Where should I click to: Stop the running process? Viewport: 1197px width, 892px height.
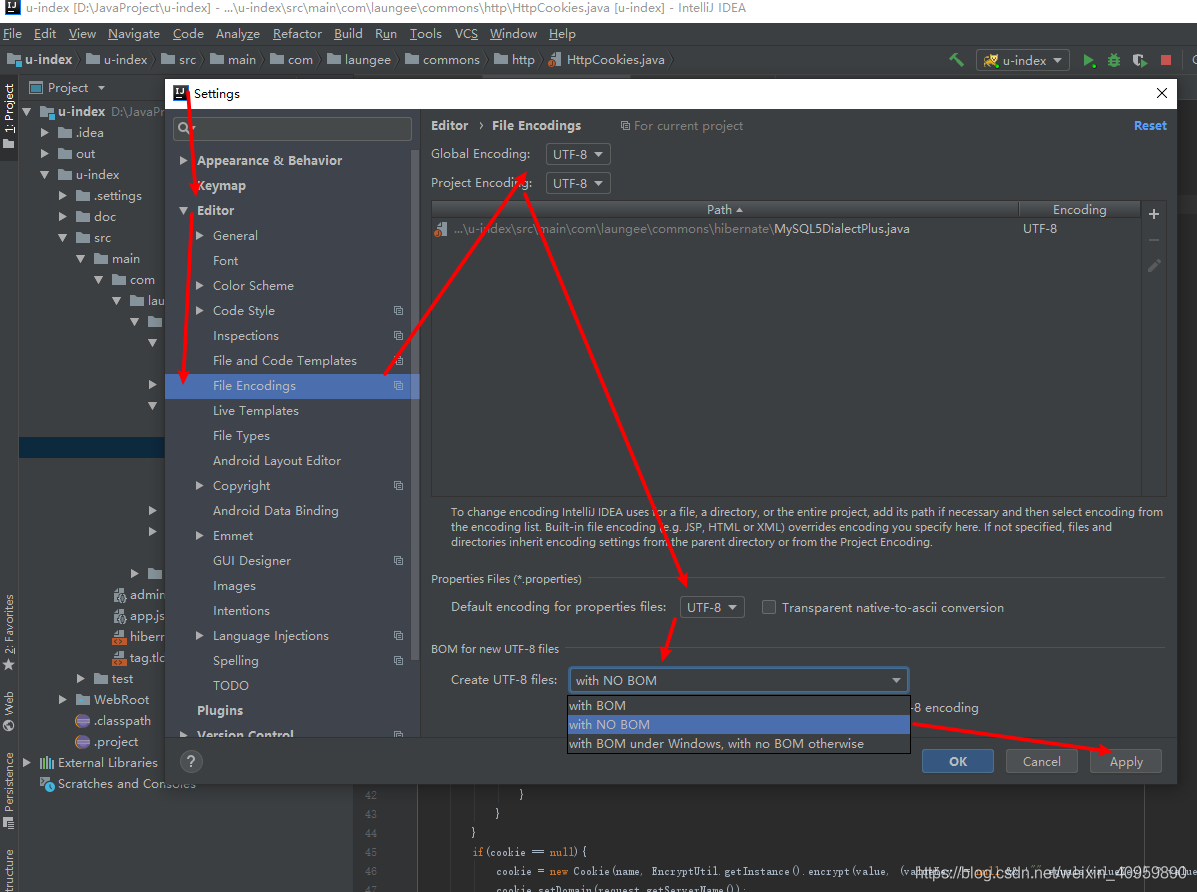click(1166, 60)
